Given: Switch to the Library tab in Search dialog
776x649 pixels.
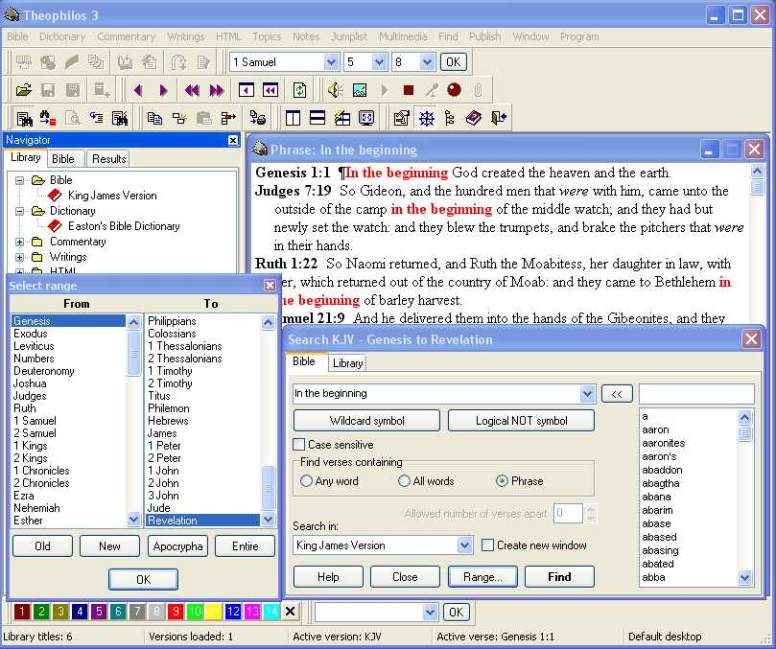Looking at the screenshot, I should [x=347, y=363].
